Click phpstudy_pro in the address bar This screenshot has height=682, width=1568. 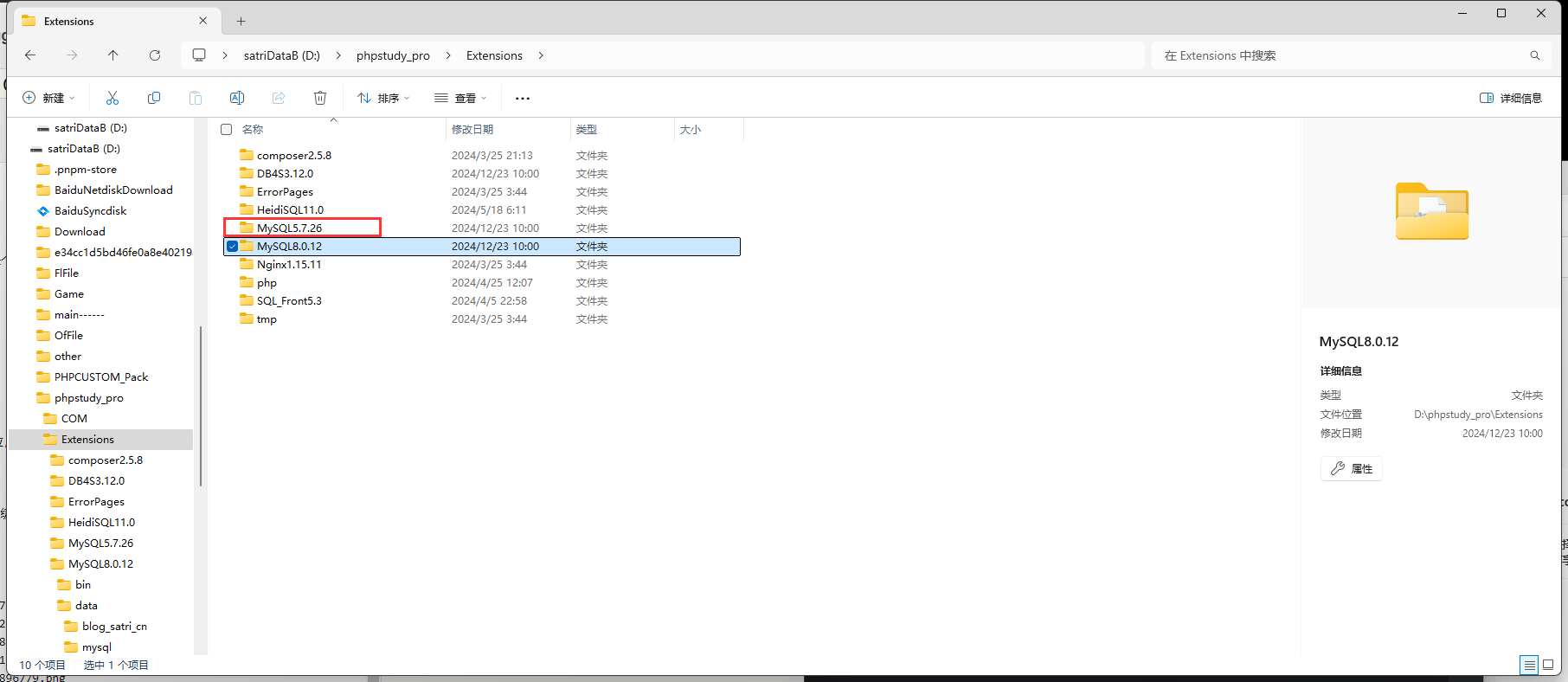(x=393, y=55)
